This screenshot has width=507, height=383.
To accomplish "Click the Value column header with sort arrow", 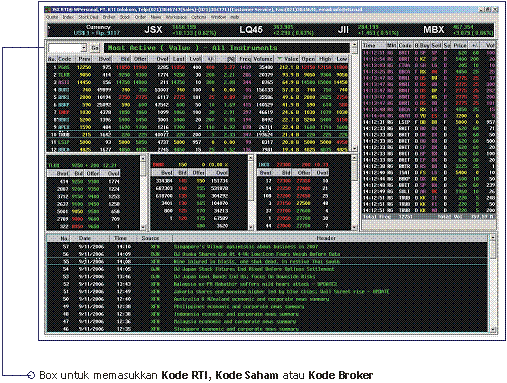I will (x=287, y=59).
